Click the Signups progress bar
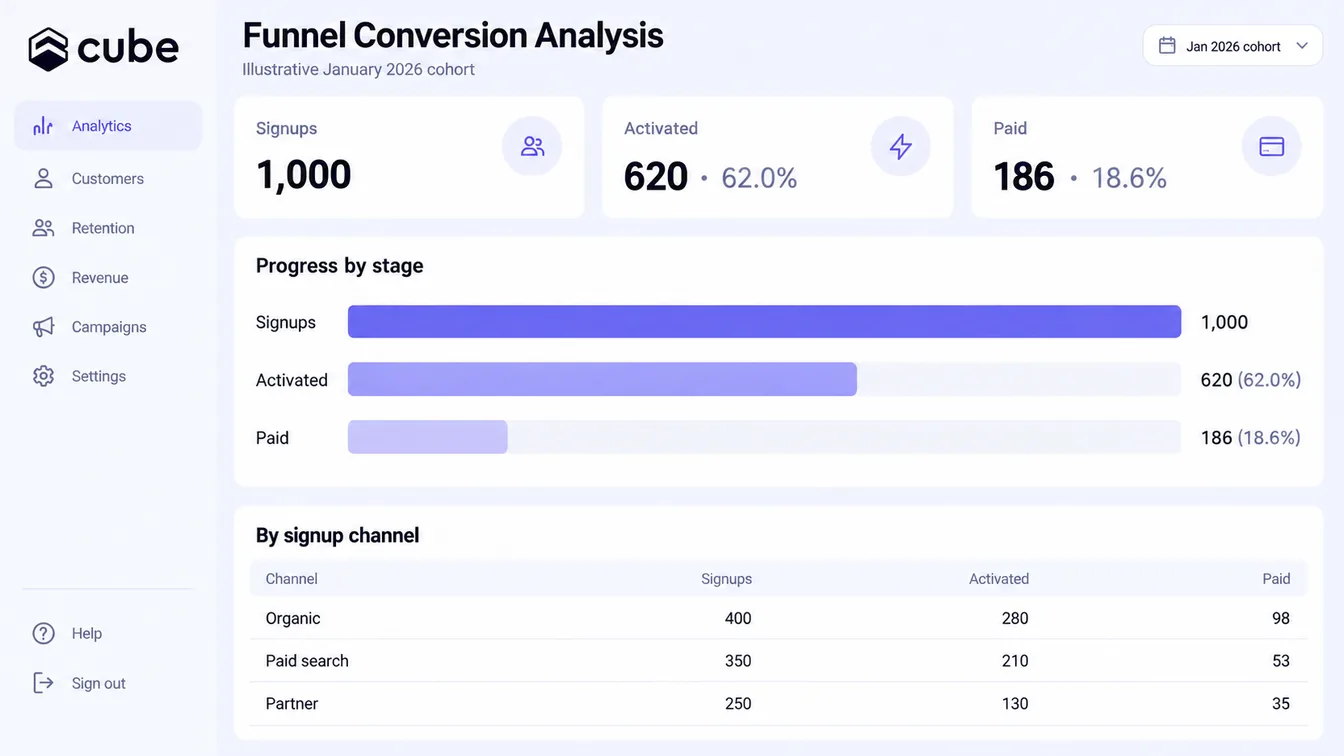Image resolution: width=1344 pixels, height=756 pixels. tap(764, 322)
